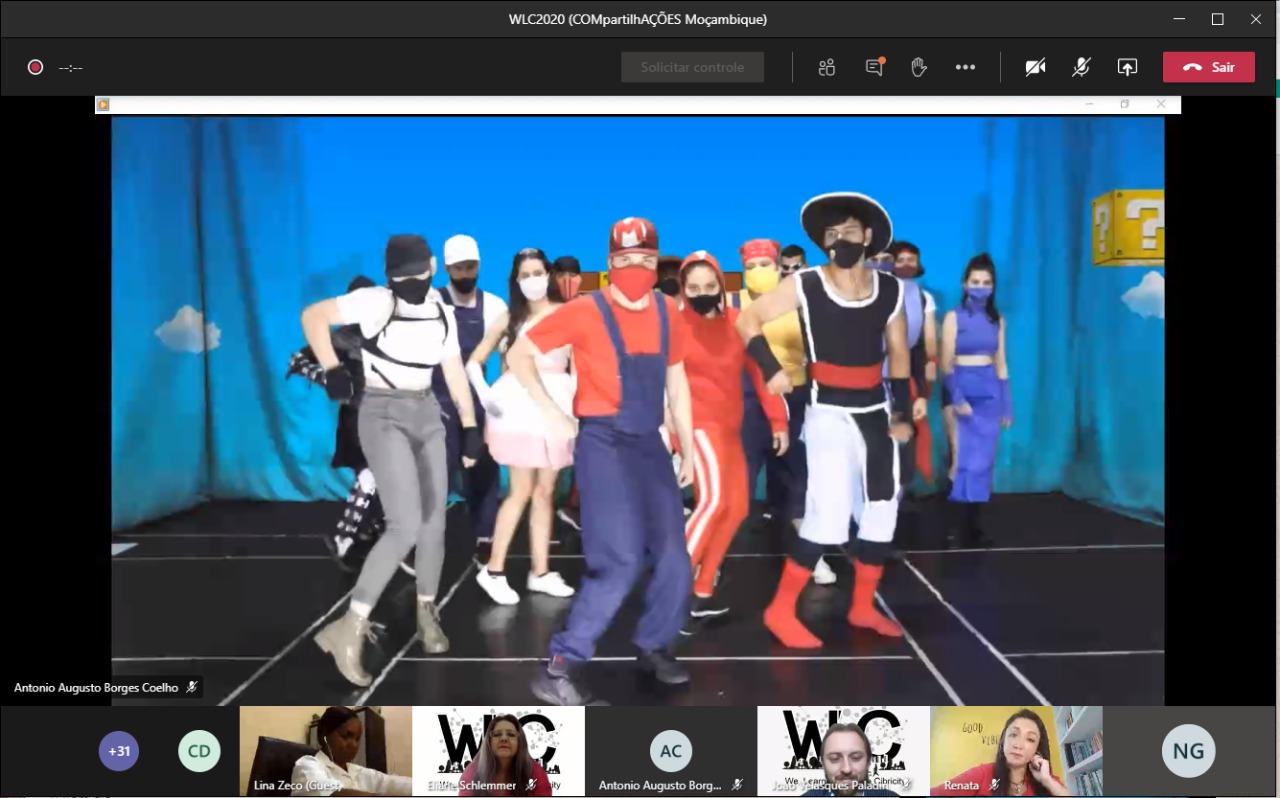Click the shared dance video area
The height and width of the screenshot is (798, 1280).
point(638,411)
